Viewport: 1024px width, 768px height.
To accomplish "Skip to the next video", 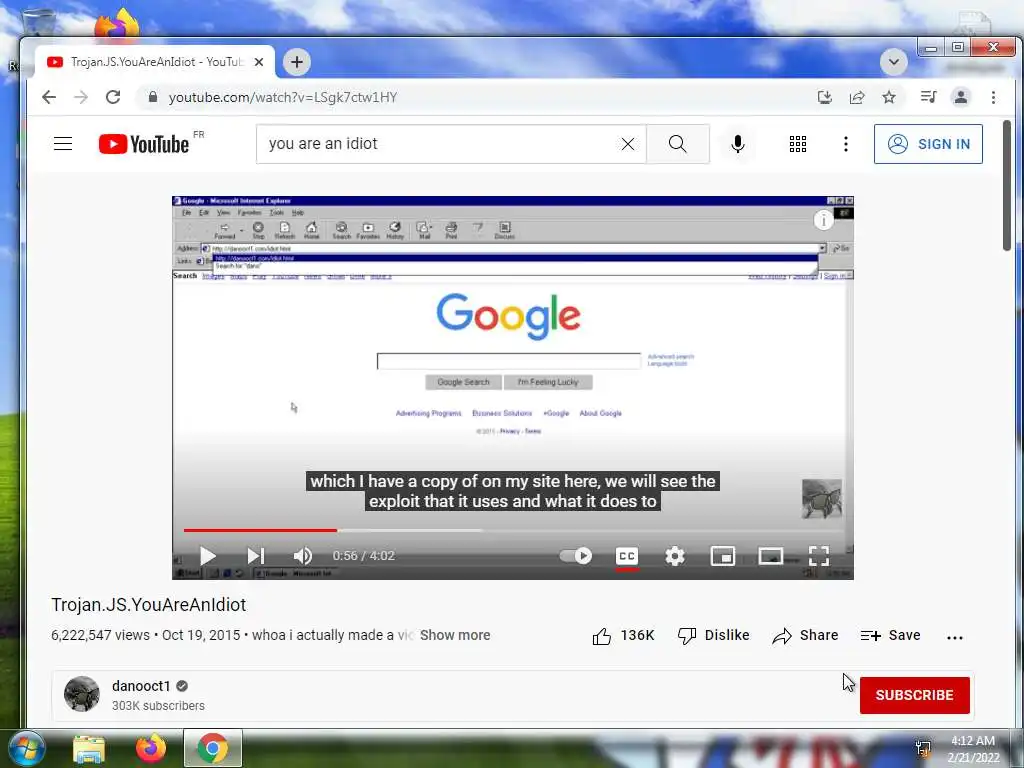I will pos(255,556).
